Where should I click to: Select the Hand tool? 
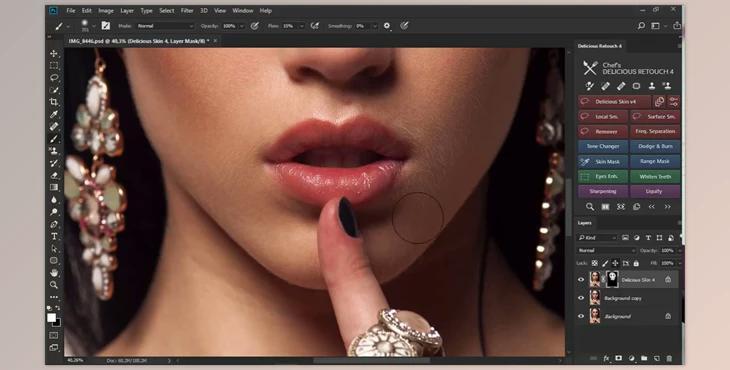[x=54, y=273]
